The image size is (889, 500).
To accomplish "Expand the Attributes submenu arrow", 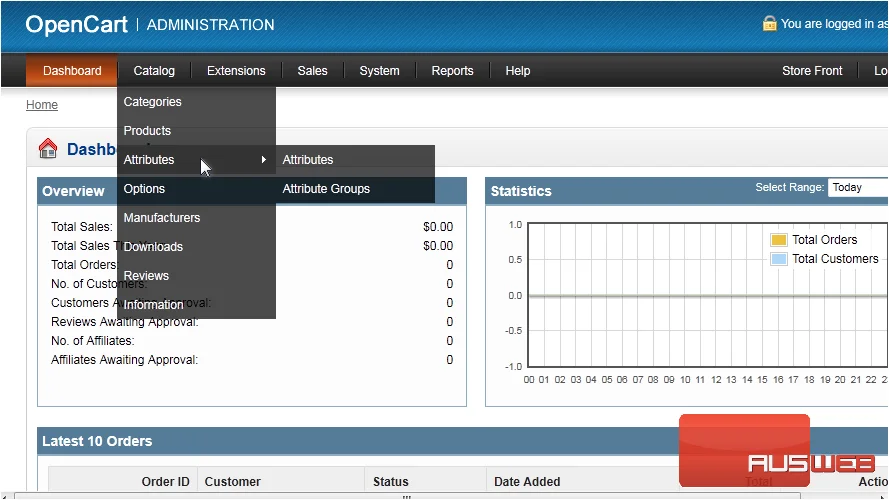I will pos(264,159).
